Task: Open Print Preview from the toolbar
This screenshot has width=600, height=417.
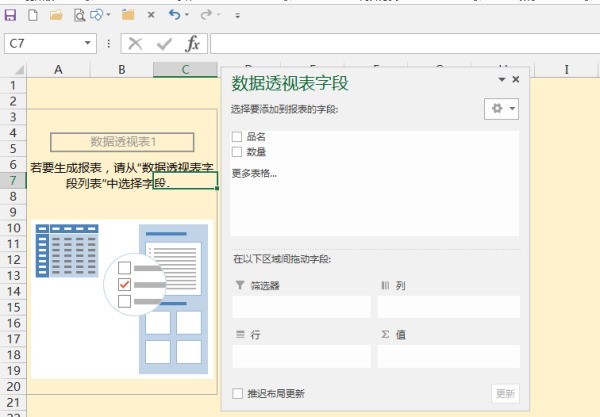Action: point(79,16)
